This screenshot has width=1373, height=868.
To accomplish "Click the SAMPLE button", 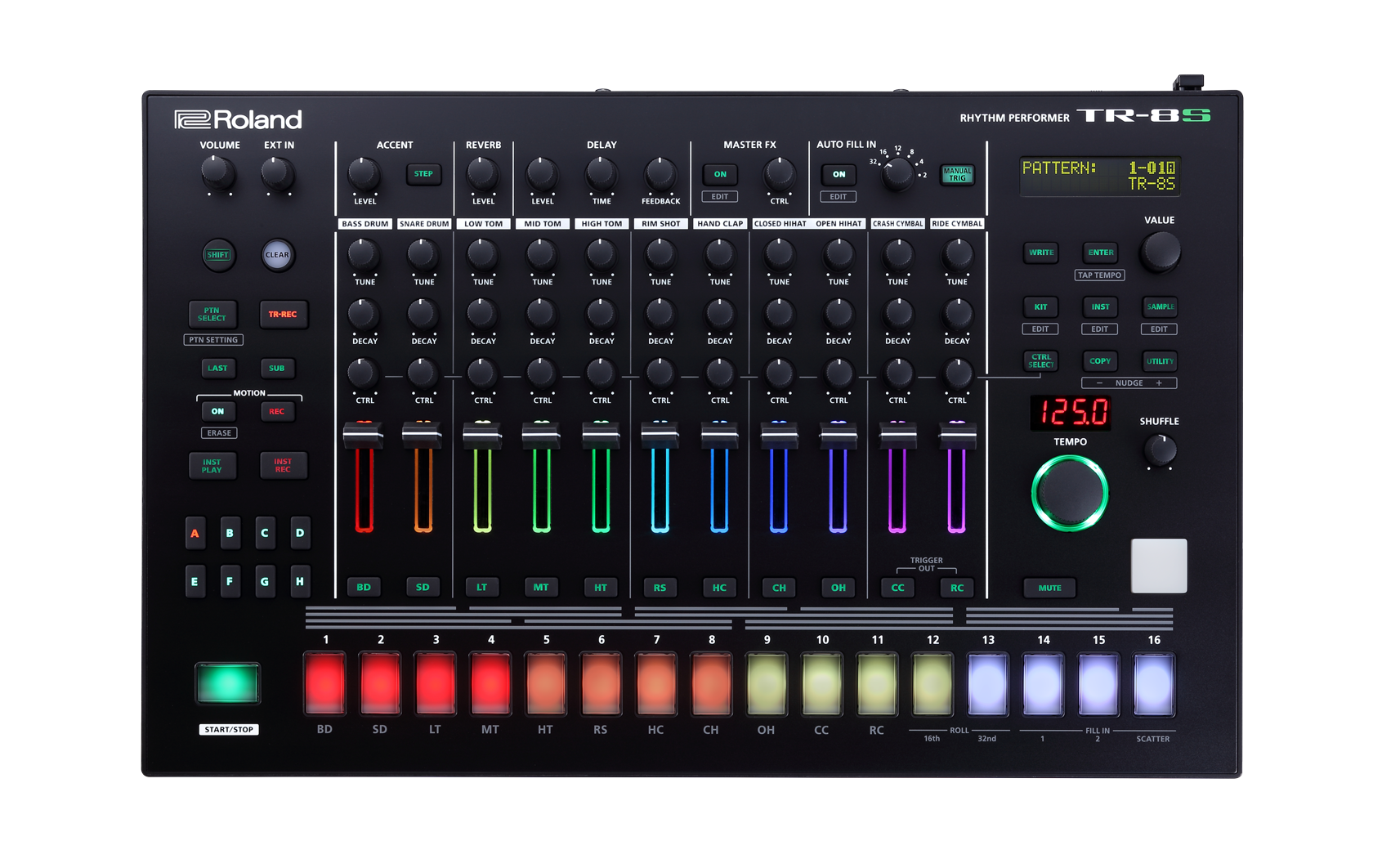I will pyautogui.click(x=1160, y=307).
